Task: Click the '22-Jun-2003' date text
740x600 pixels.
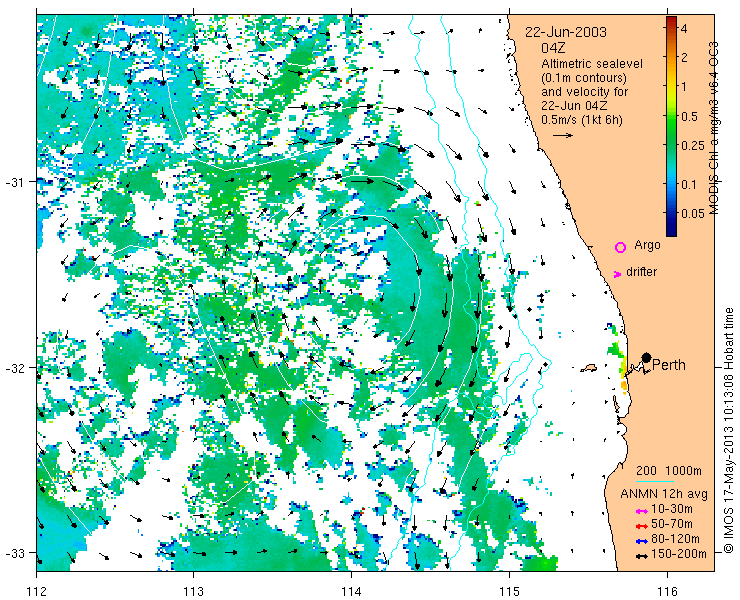Action: coord(566,33)
